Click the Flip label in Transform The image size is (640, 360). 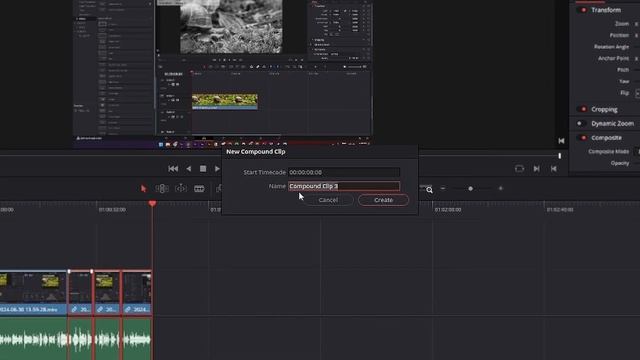tap(624, 93)
